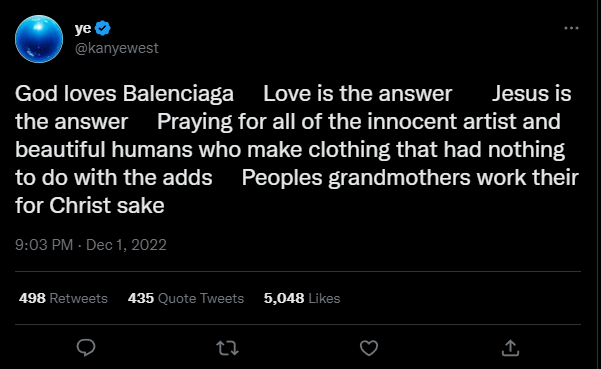Click the Dec 1, 2022 date
The image size is (601, 369).
click(x=126, y=244)
